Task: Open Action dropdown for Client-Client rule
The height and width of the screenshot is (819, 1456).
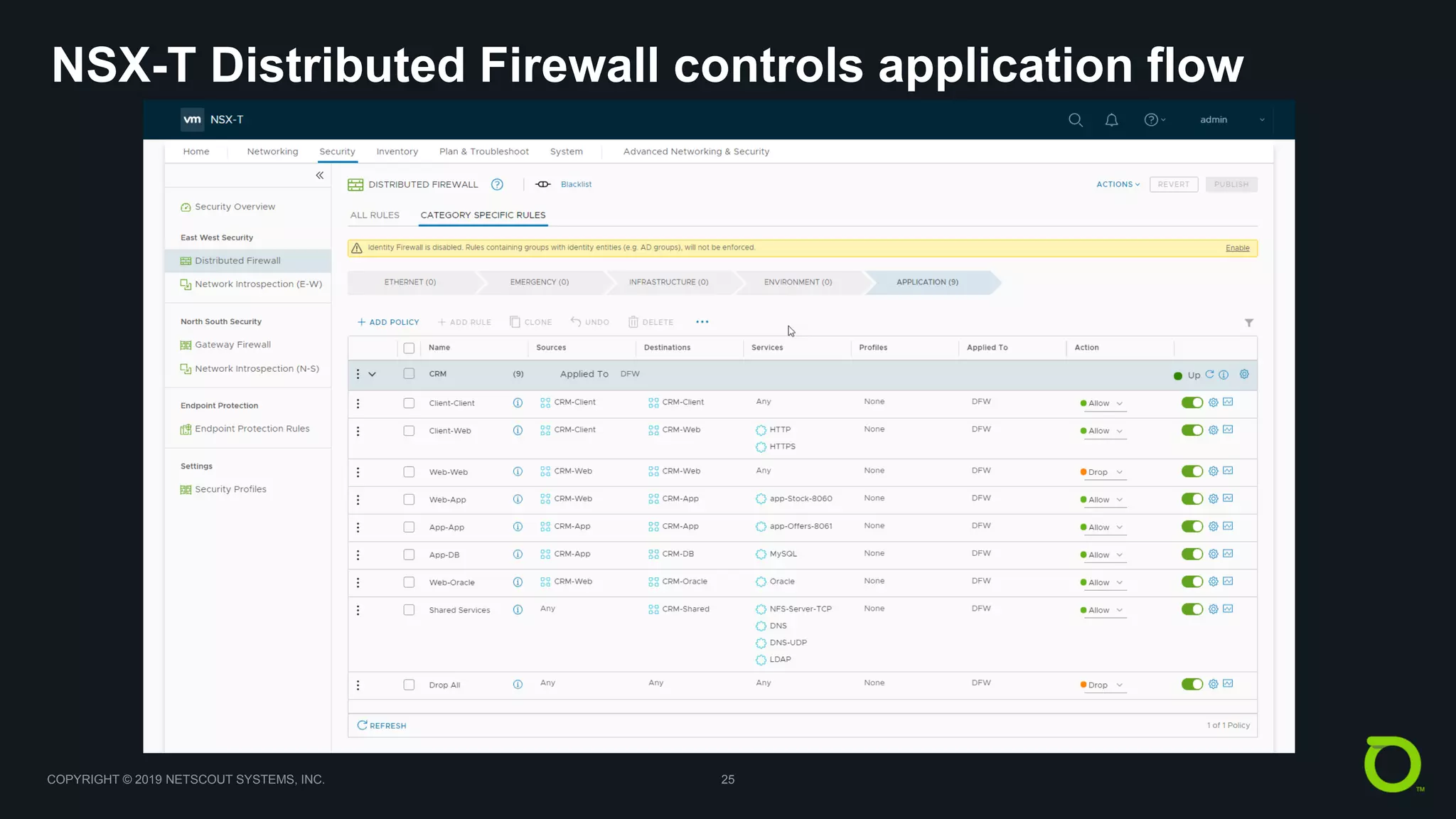Action: [1103, 404]
